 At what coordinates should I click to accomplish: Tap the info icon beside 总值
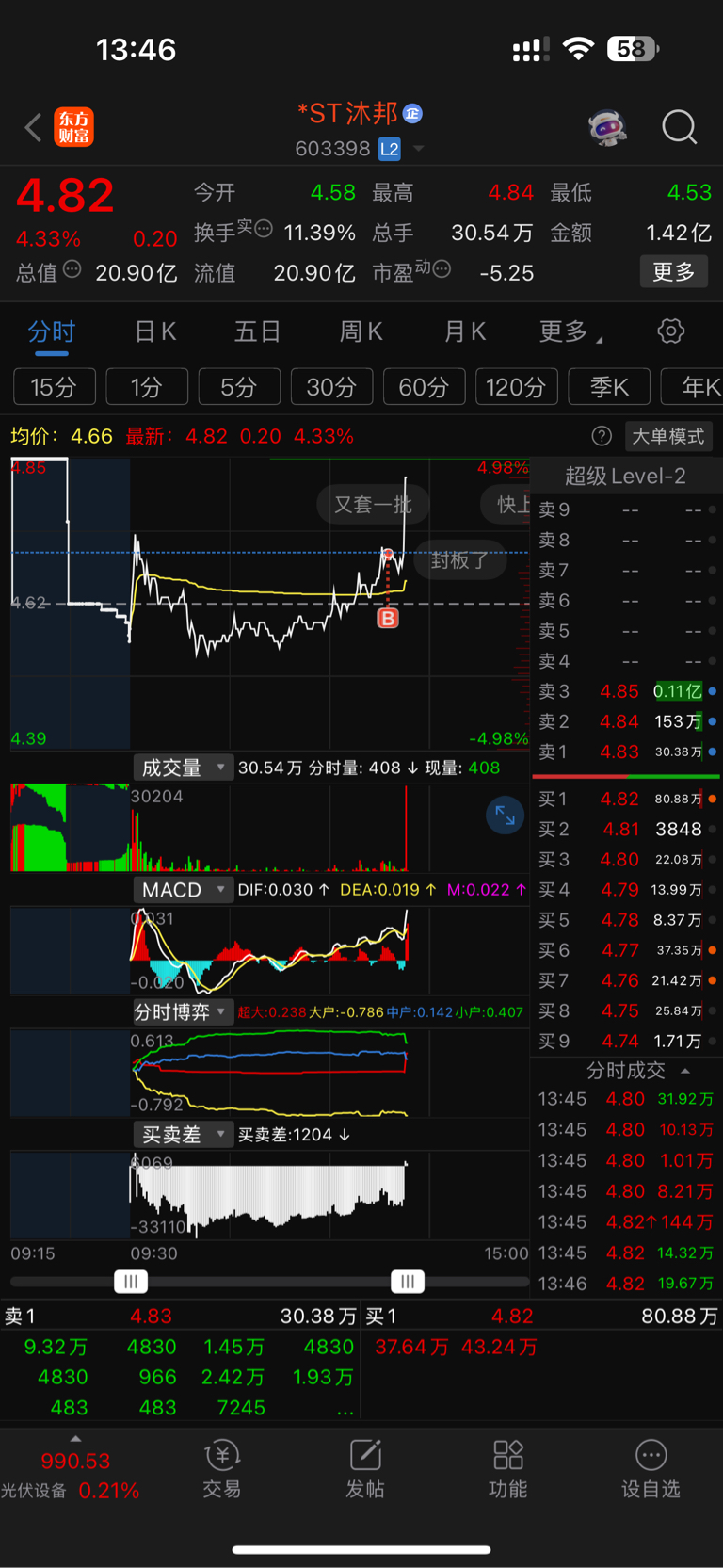tap(72, 270)
